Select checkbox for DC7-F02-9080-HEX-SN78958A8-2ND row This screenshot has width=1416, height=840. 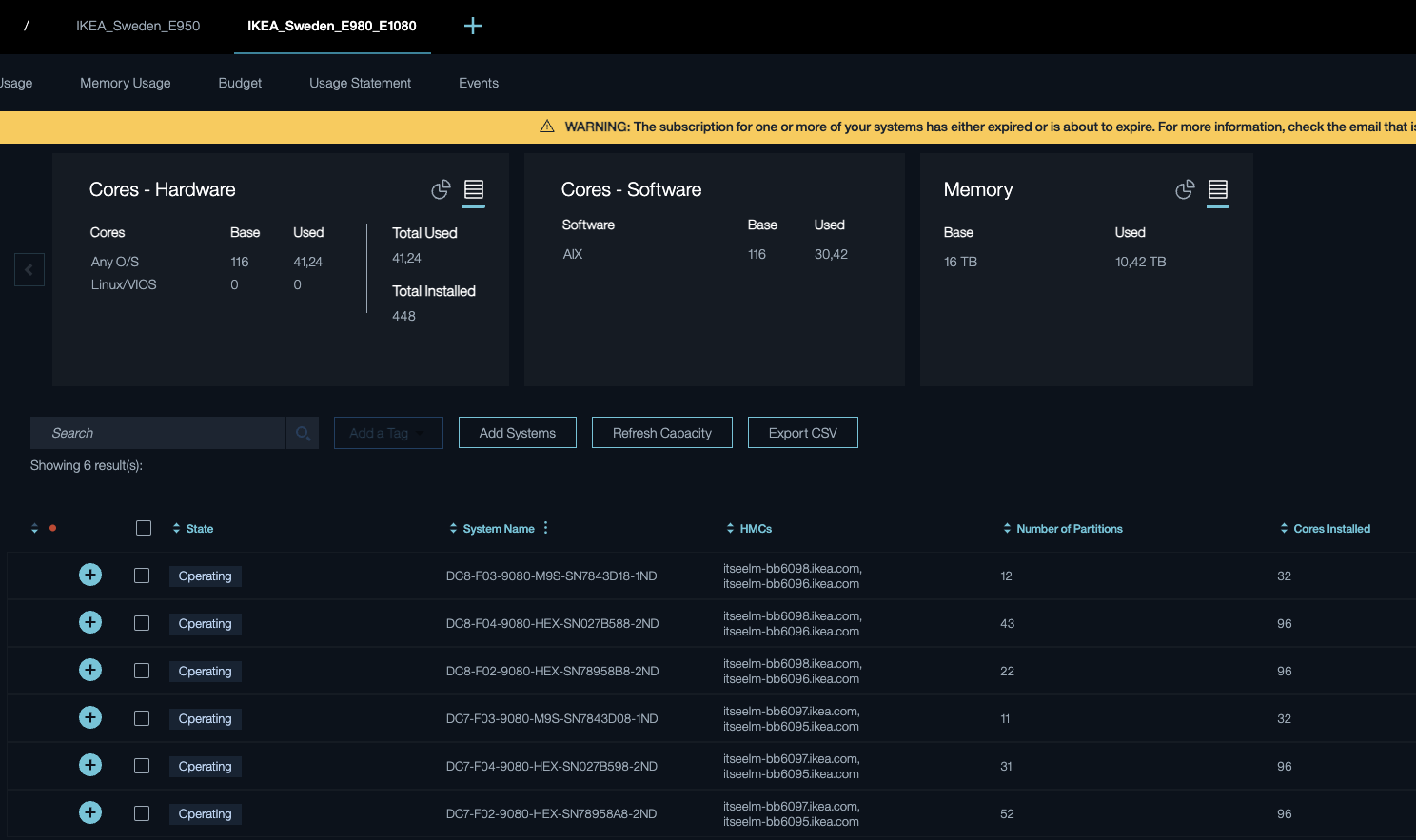tap(142, 813)
